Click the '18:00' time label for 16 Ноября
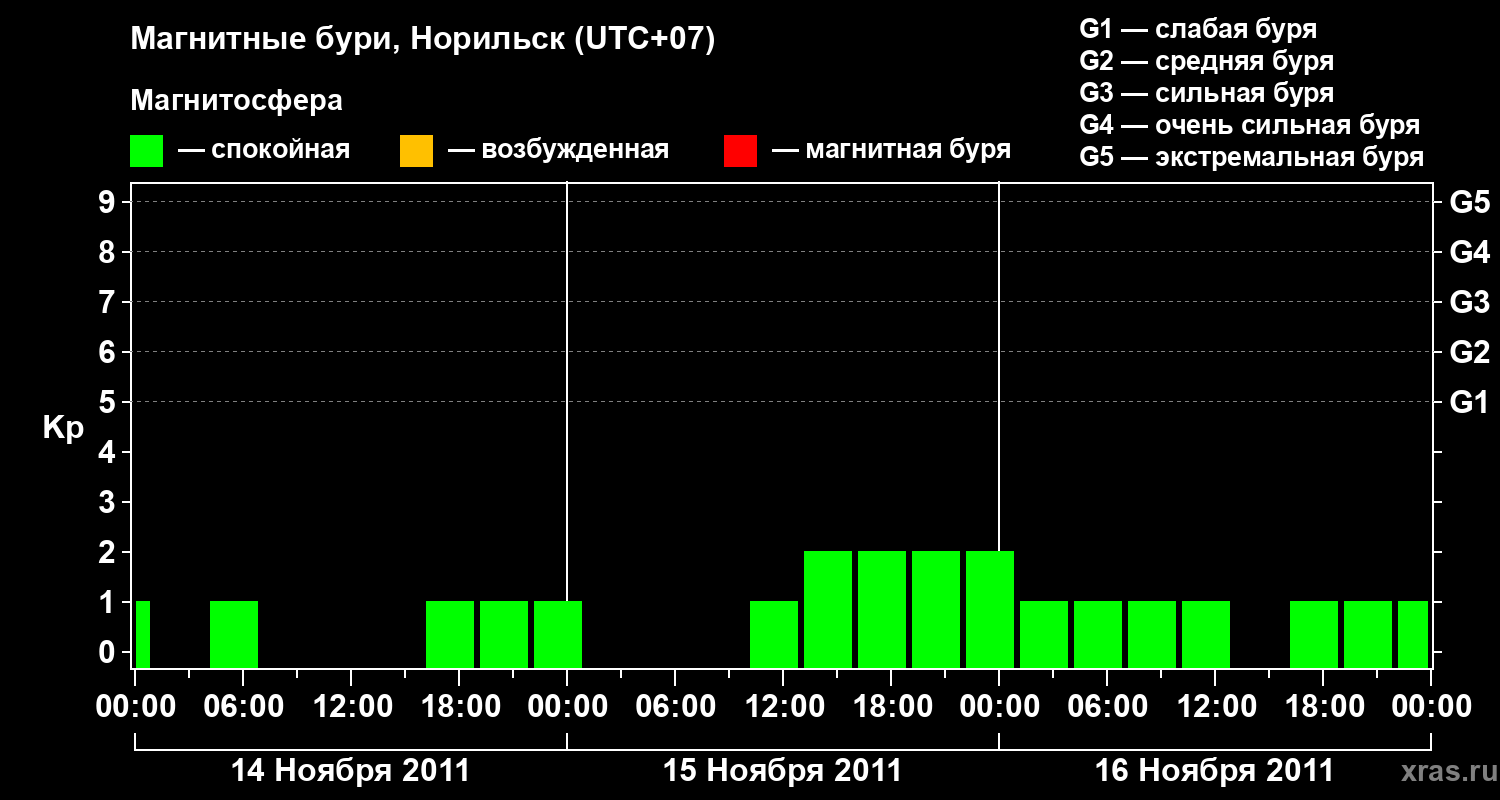Screen dimensions: 1500x800 coord(1323,707)
